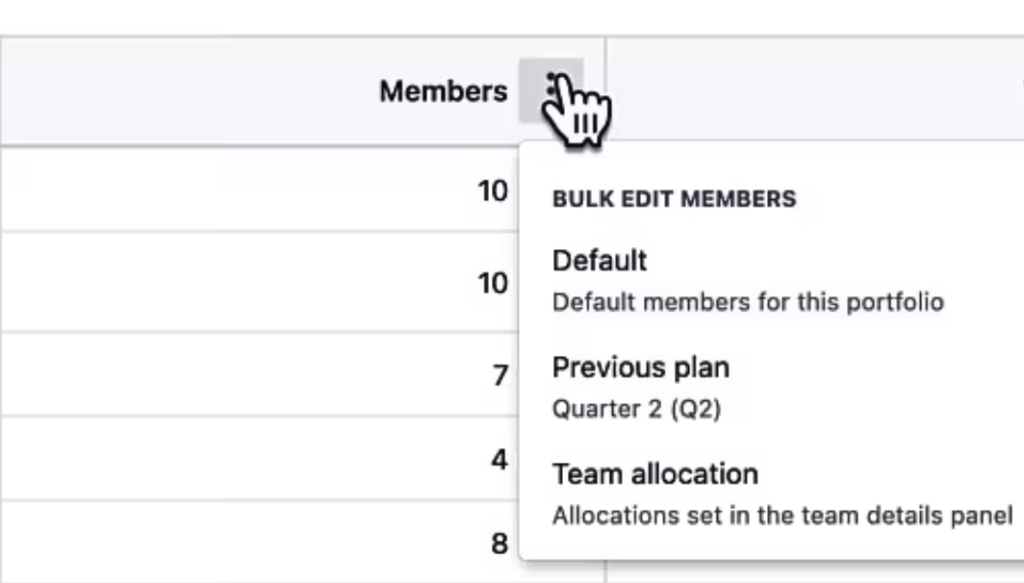Open the three-dot menu beside Members
This screenshot has width=1024, height=583.
[551, 90]
